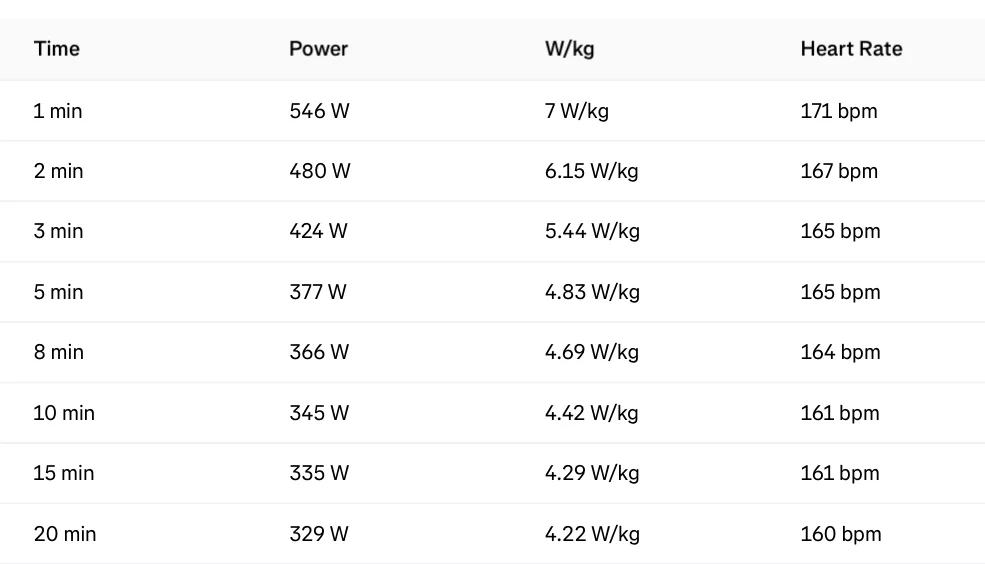The width and height of the screenshot is (985, 564).
Task: Select the 5.44 W/kg value
Action: pos(592,232)
